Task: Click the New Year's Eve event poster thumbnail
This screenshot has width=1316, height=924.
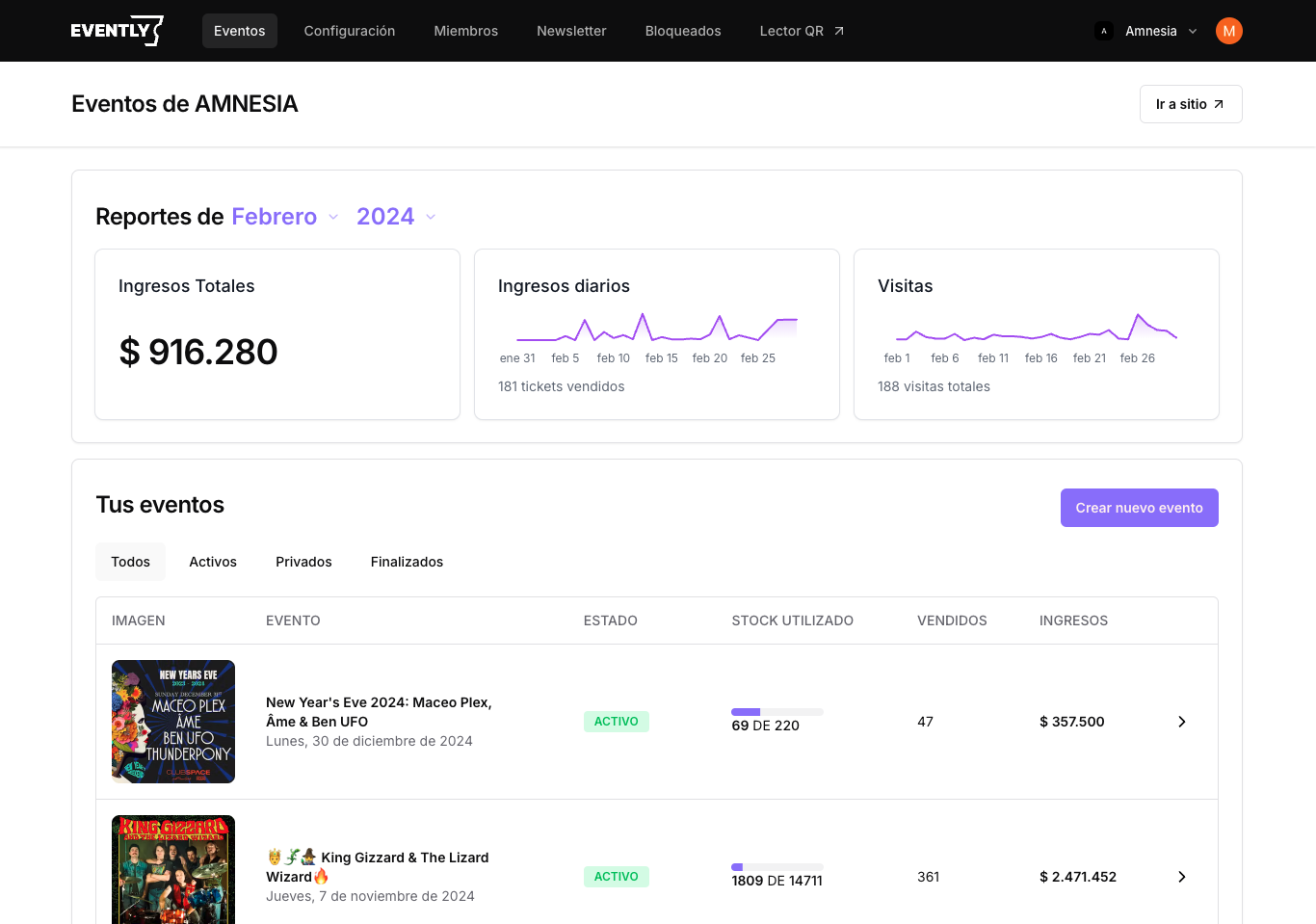Action: 173,722
